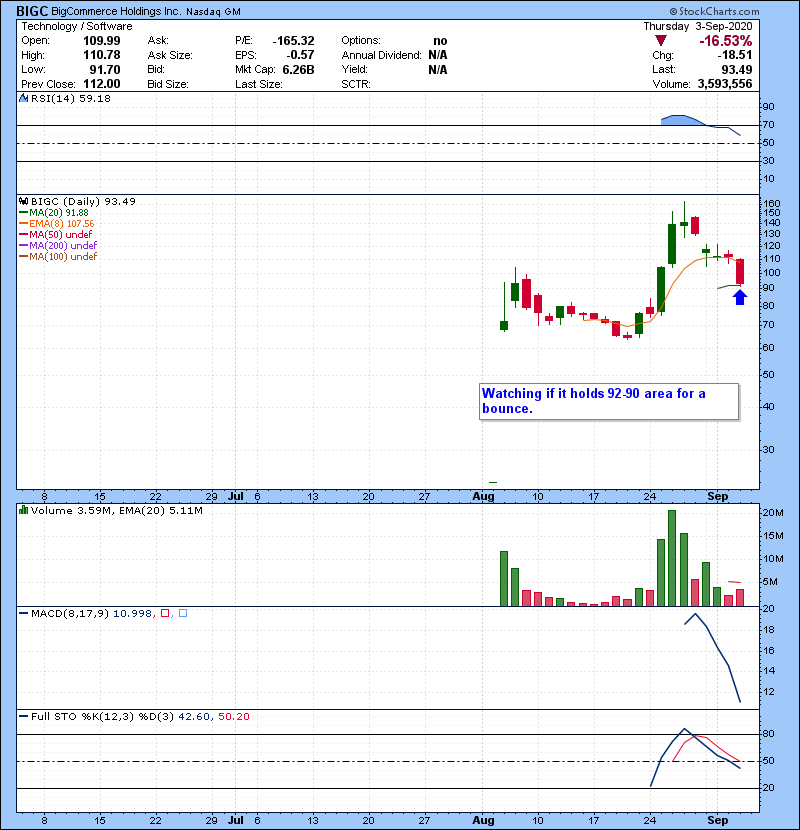
Task: Click the MACD value 10.998
Action: coord(132,614)
